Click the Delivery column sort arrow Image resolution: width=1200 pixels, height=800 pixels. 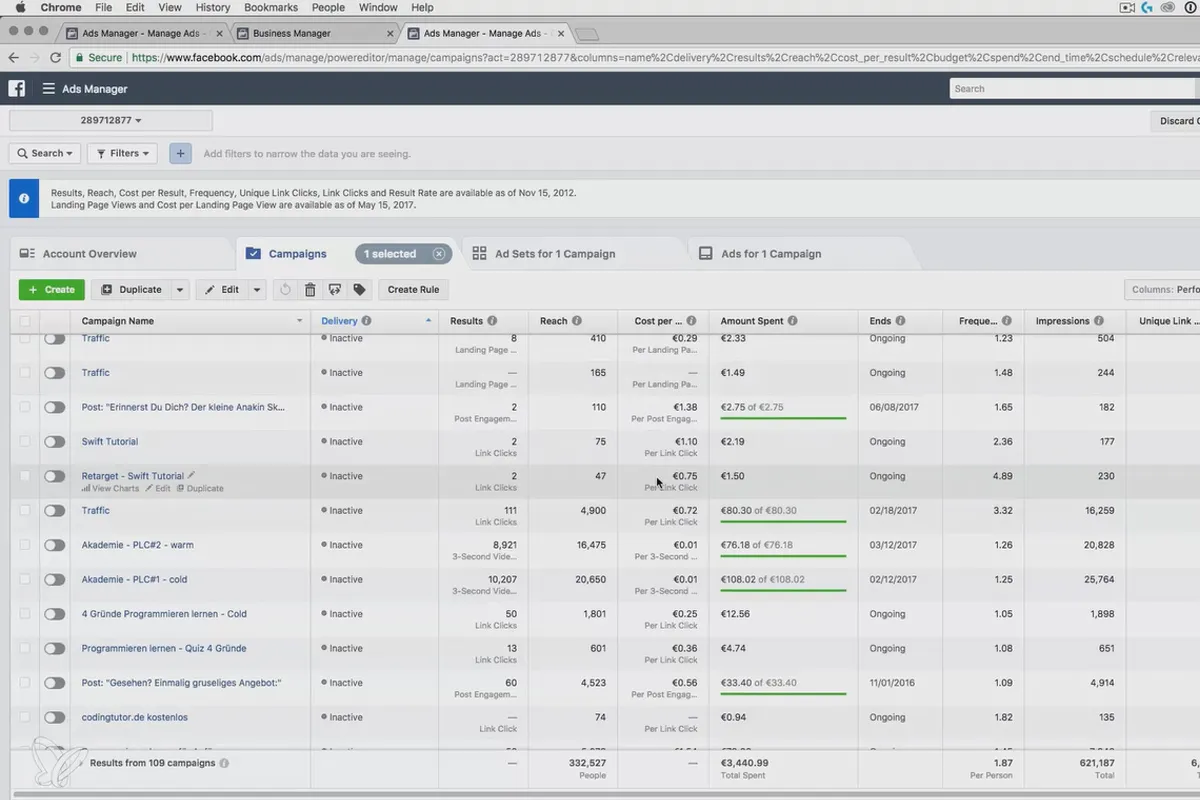pyautogui.click(x=429, y=321)
